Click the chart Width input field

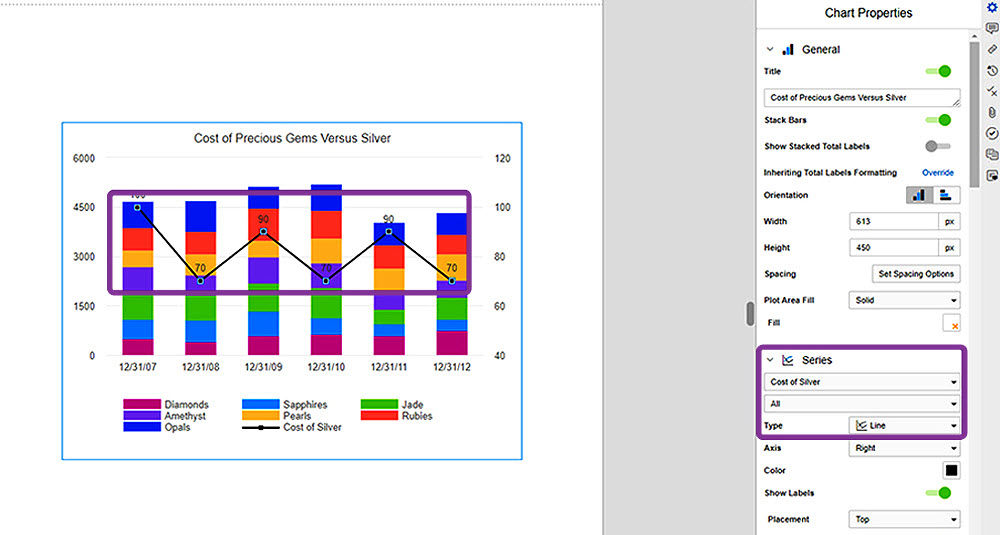pyautogui.click(x=893, y=222)
